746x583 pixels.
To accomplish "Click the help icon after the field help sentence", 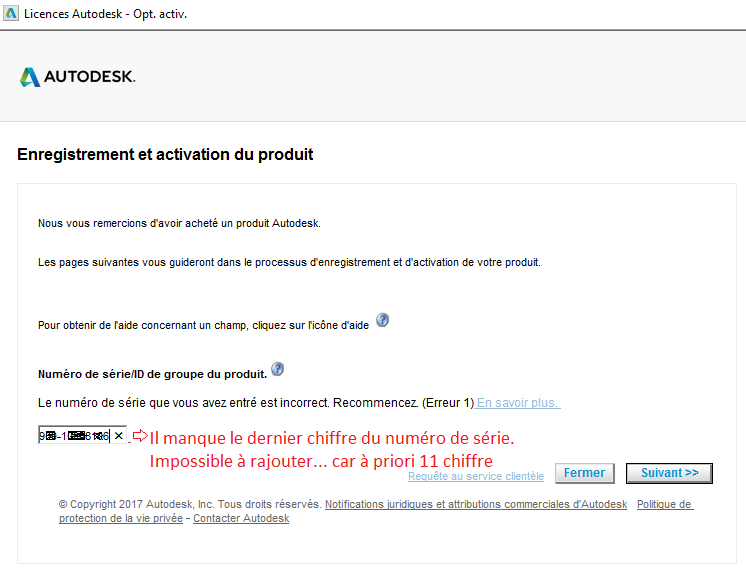I will (x=383, y=320).
